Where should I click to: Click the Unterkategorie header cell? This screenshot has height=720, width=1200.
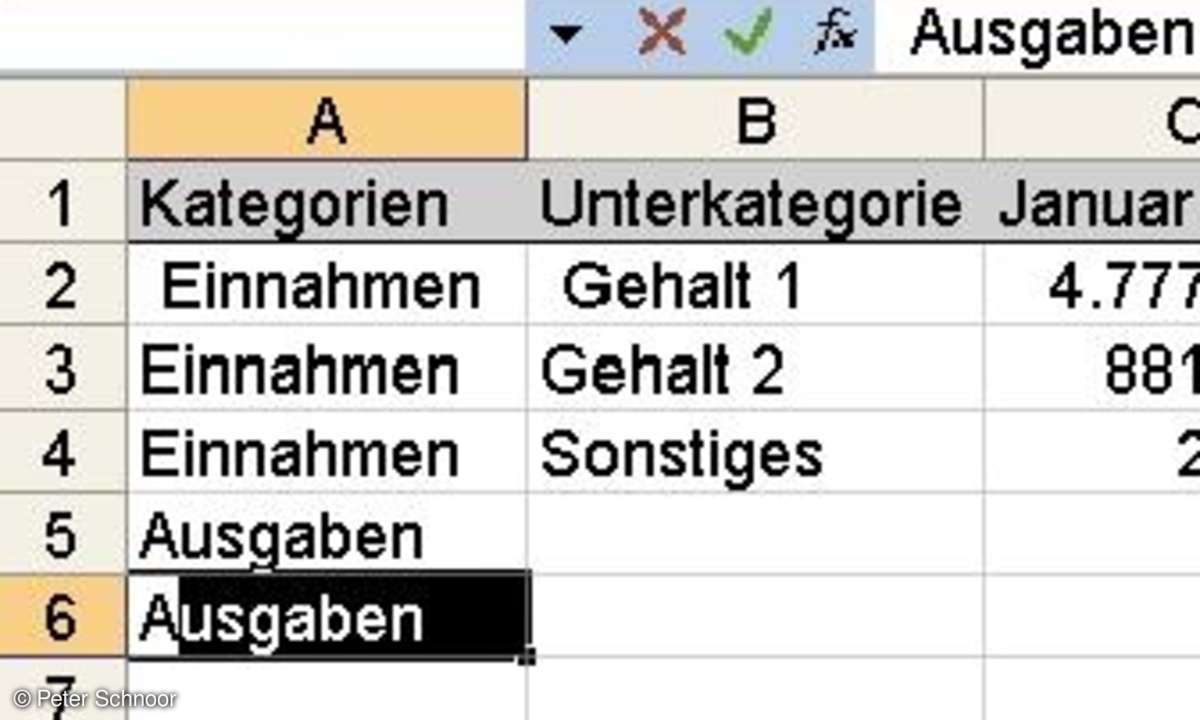tap(755, 204)
